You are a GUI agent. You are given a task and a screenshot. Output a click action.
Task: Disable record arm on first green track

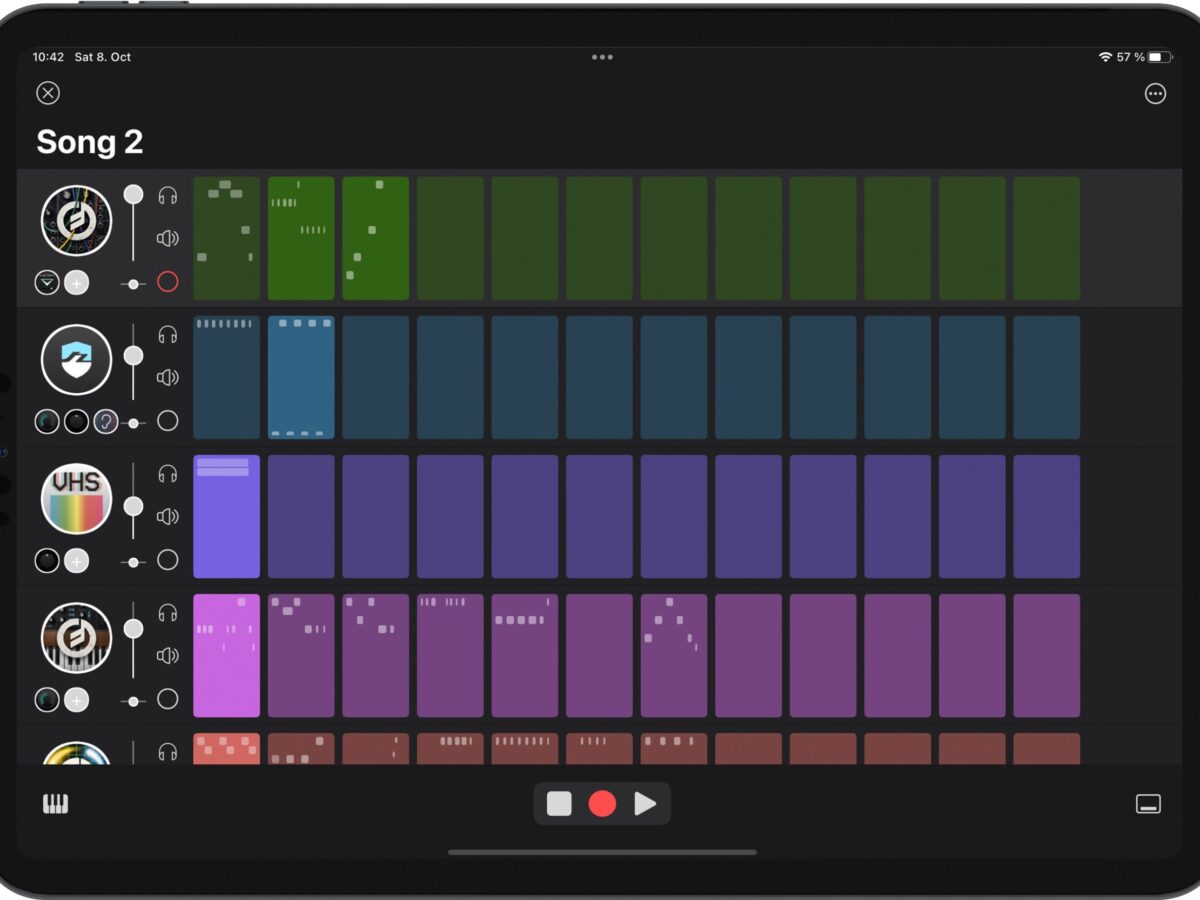click(168, 282)
